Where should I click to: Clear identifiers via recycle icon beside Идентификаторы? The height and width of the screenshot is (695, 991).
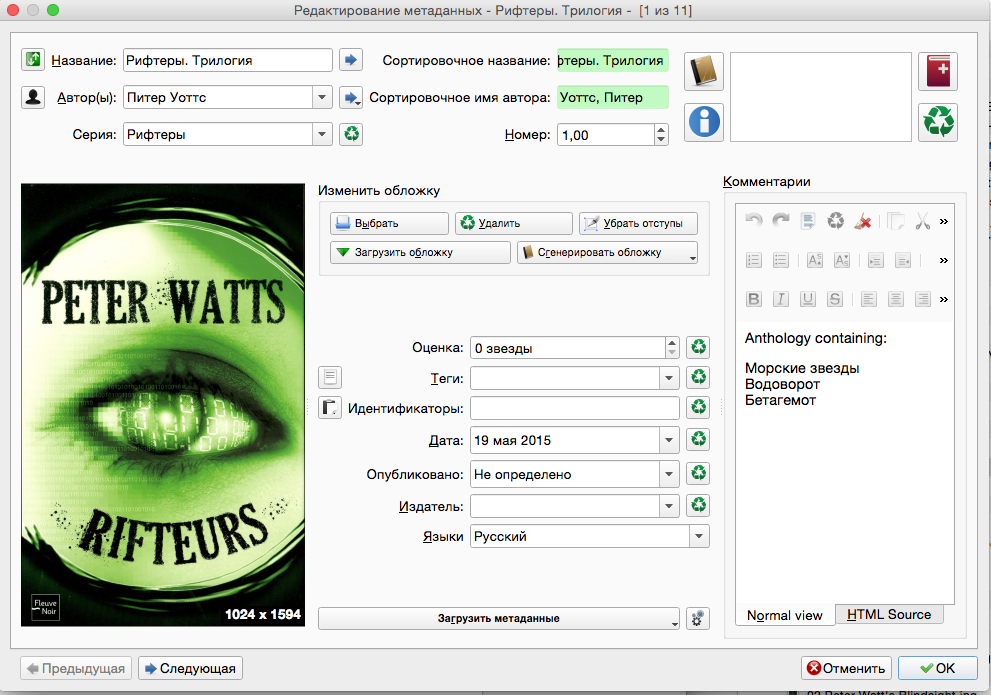[698, 407]
